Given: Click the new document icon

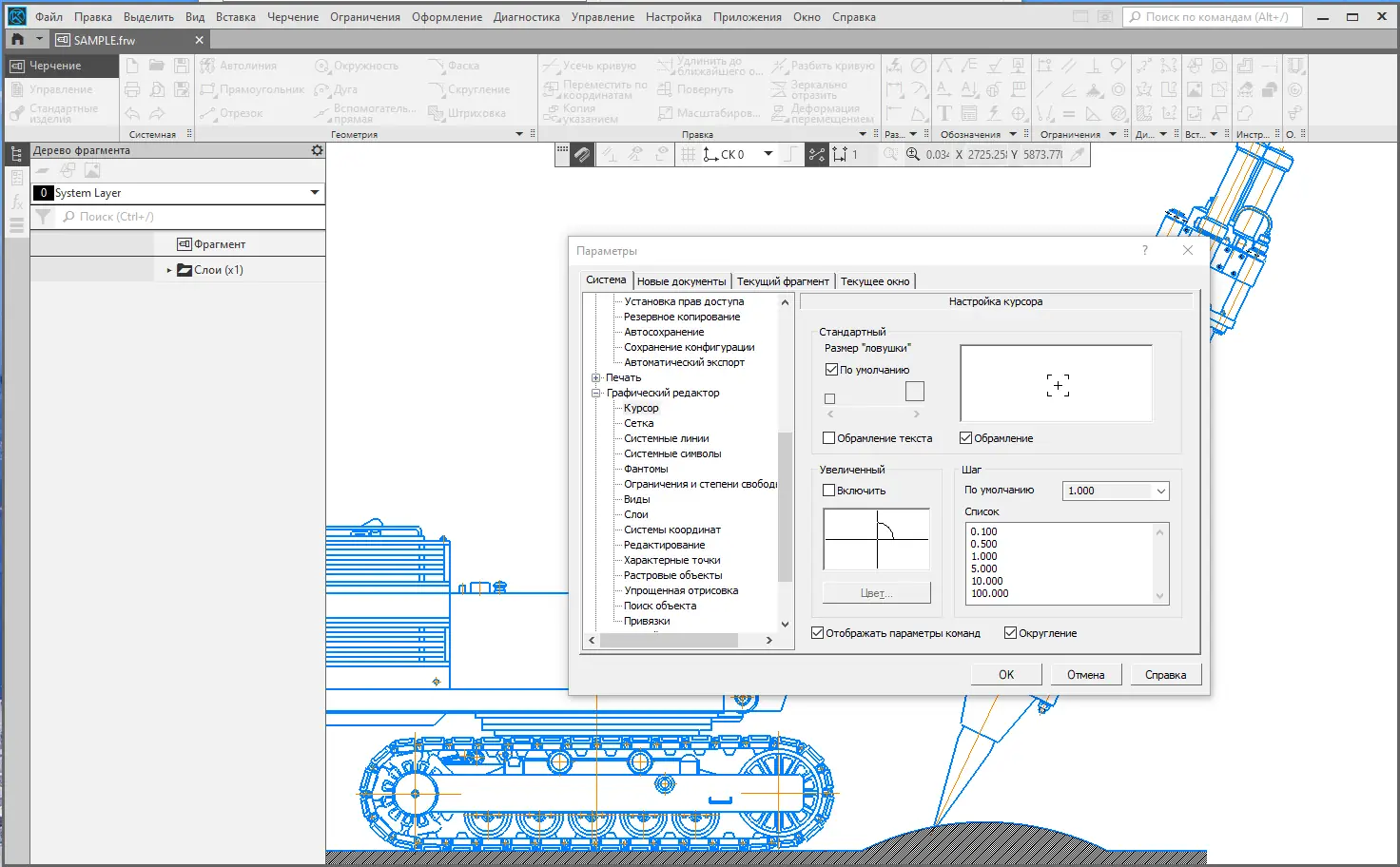Looking at the screenshot, I should pos(132,66).
